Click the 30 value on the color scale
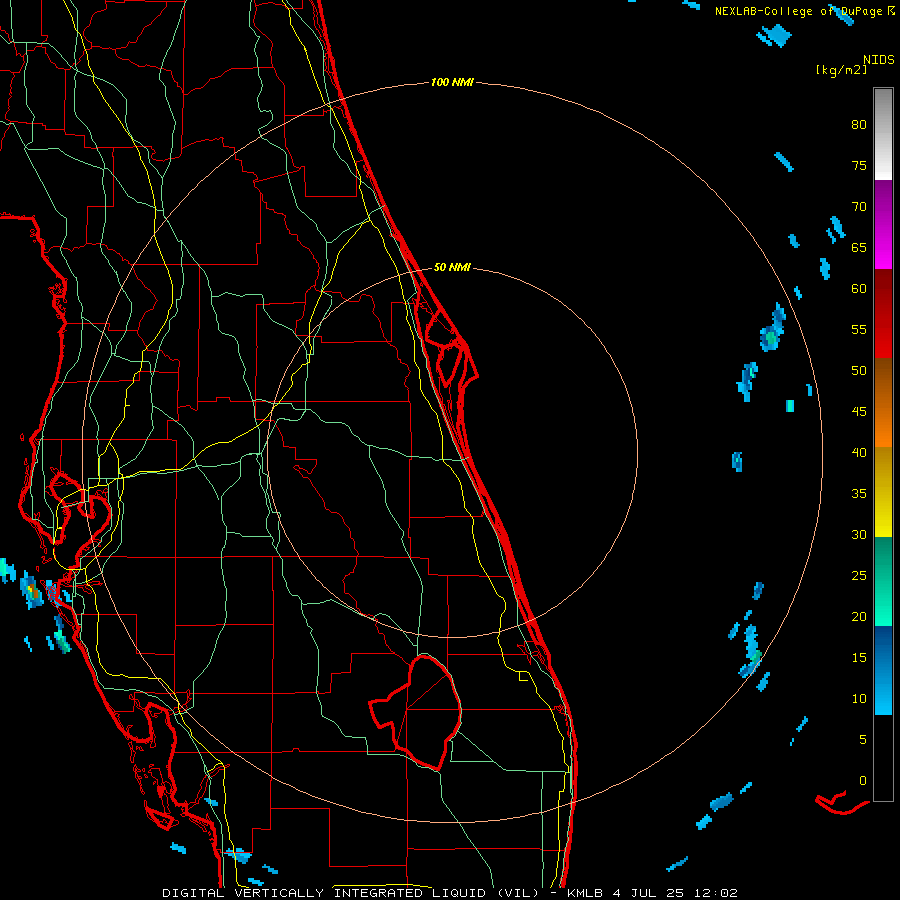This screenshot has height=900, width=900. 859,535
